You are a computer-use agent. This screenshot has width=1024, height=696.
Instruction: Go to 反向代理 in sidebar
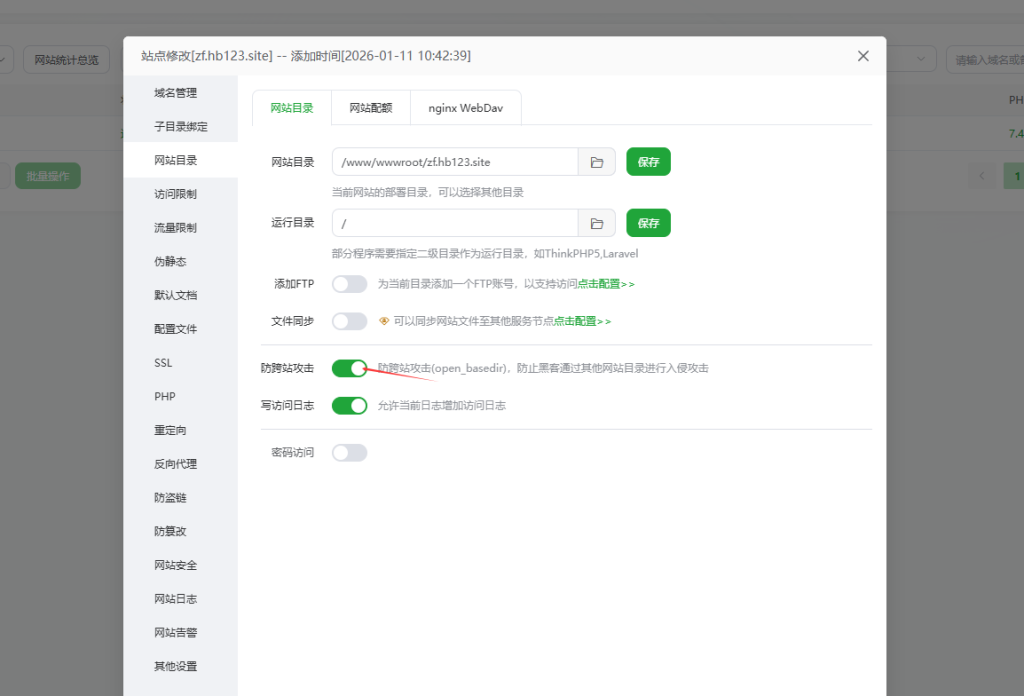tap(175, 464)
